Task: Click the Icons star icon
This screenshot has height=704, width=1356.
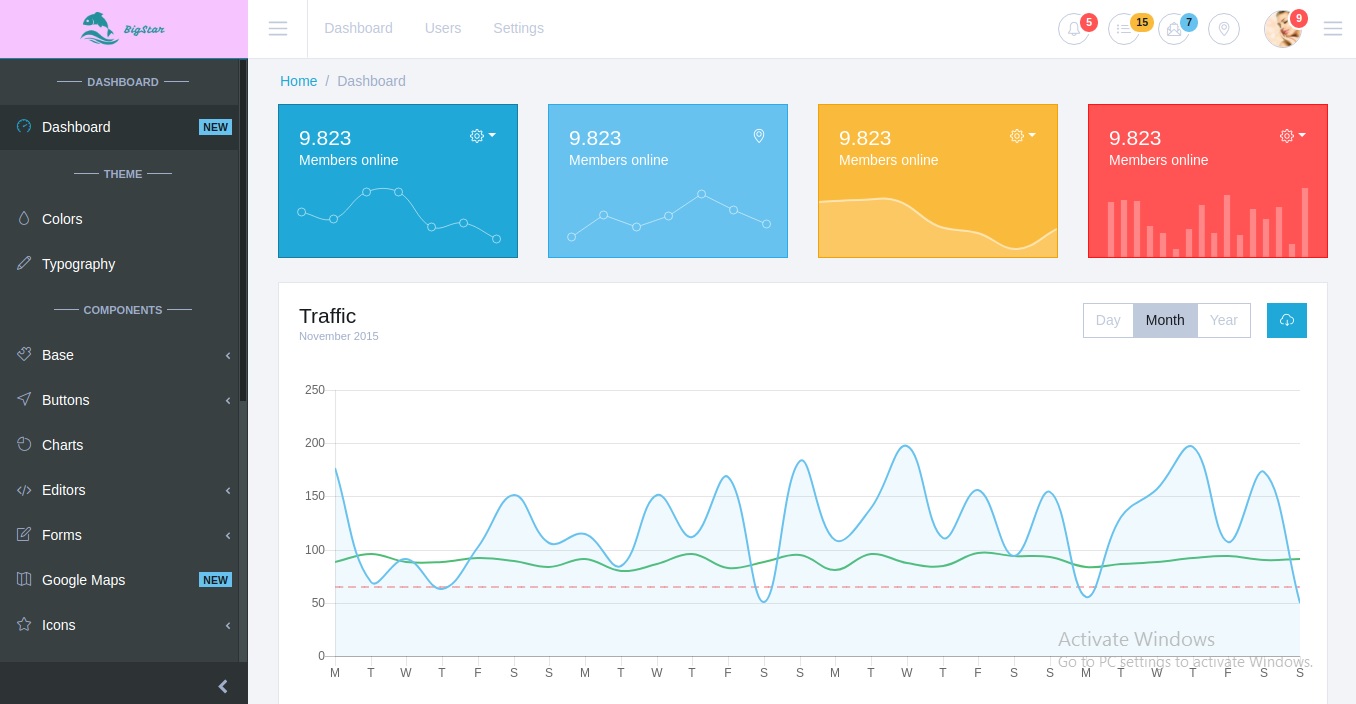Action: point(25,625)
